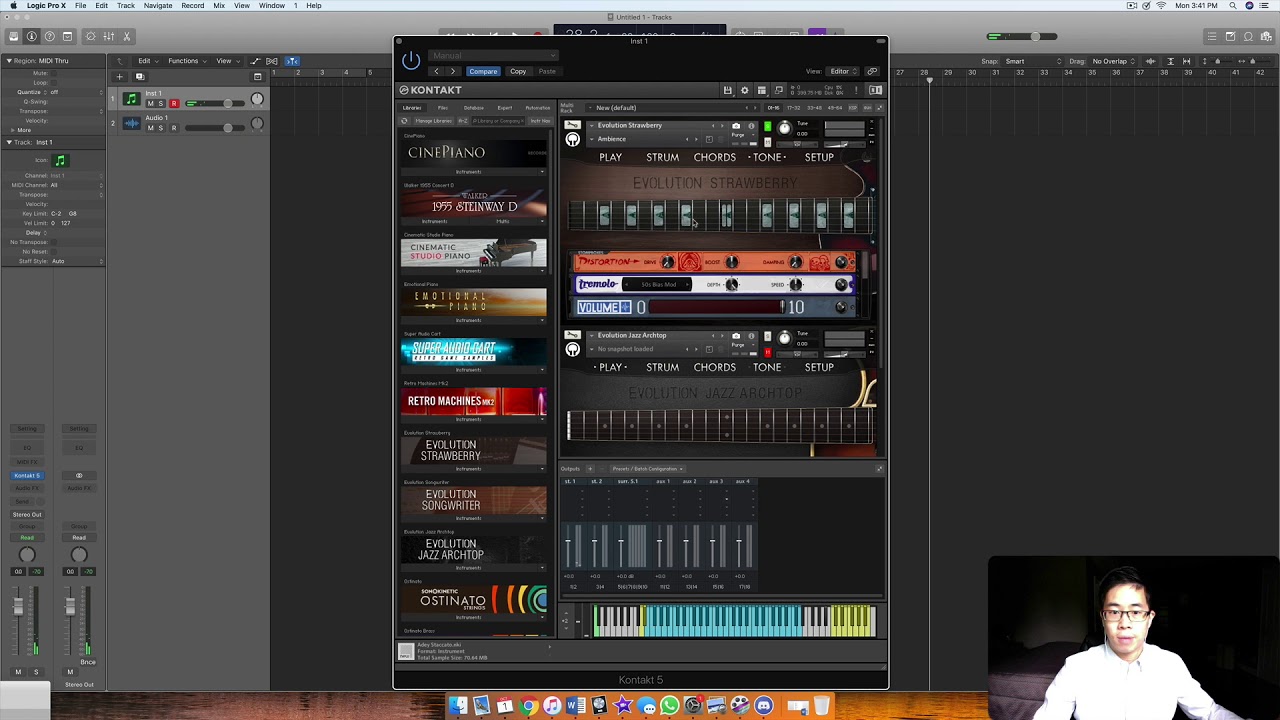Screen dimensions: 1280x720
Task: Switch to Files tab in Kontakt browser
Action: pos(443,108)
